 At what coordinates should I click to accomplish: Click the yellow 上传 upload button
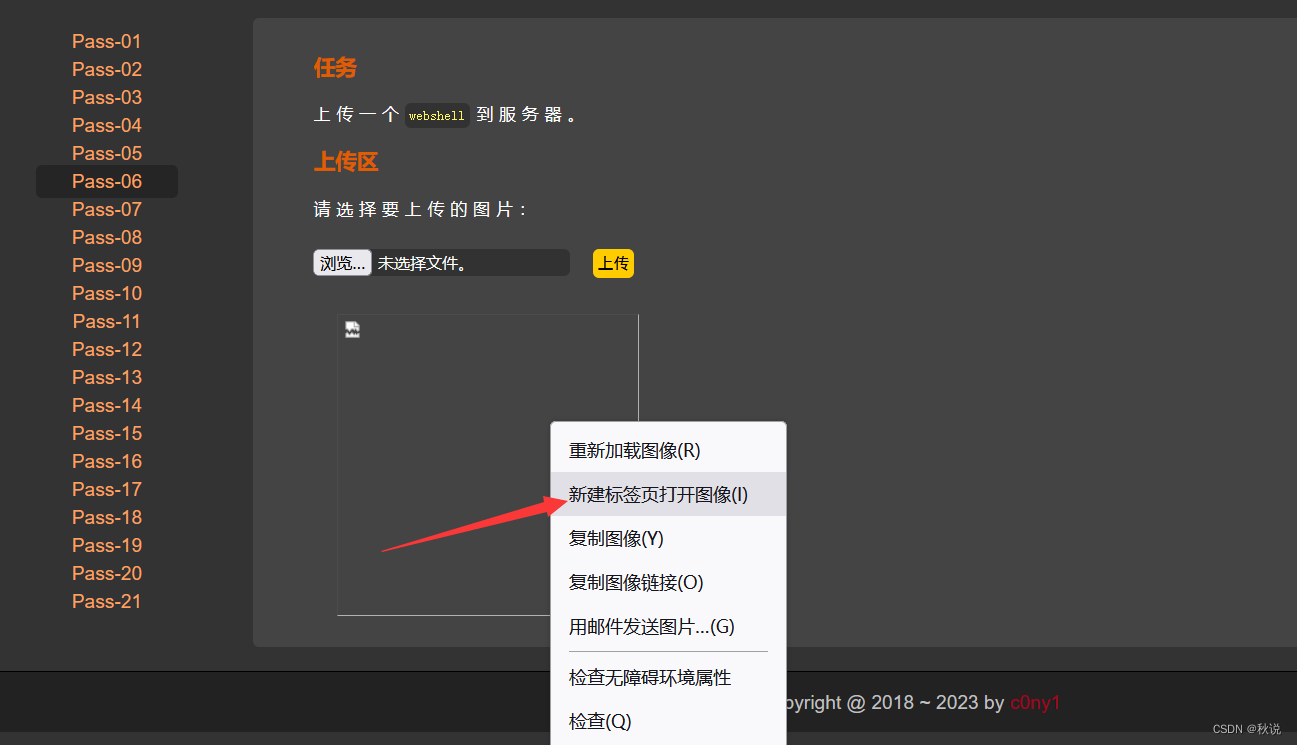tap(613, 263)
